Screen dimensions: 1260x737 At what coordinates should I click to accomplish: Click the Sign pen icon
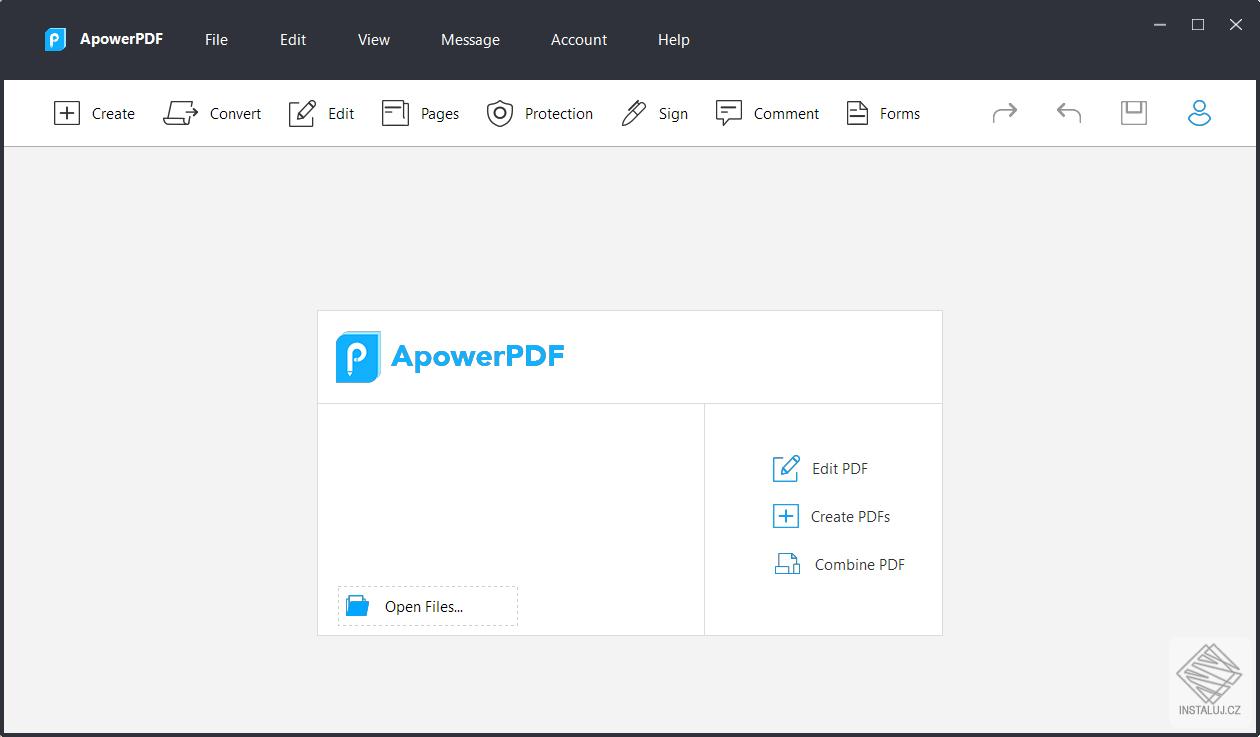click(x=634, y=113)
